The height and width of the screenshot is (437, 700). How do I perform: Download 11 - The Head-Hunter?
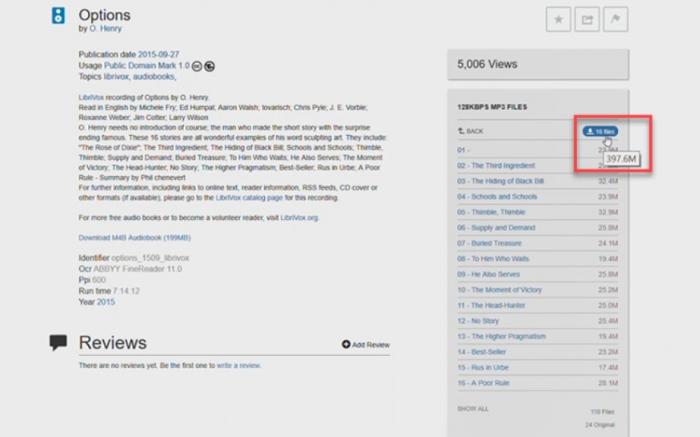[491, 305]
